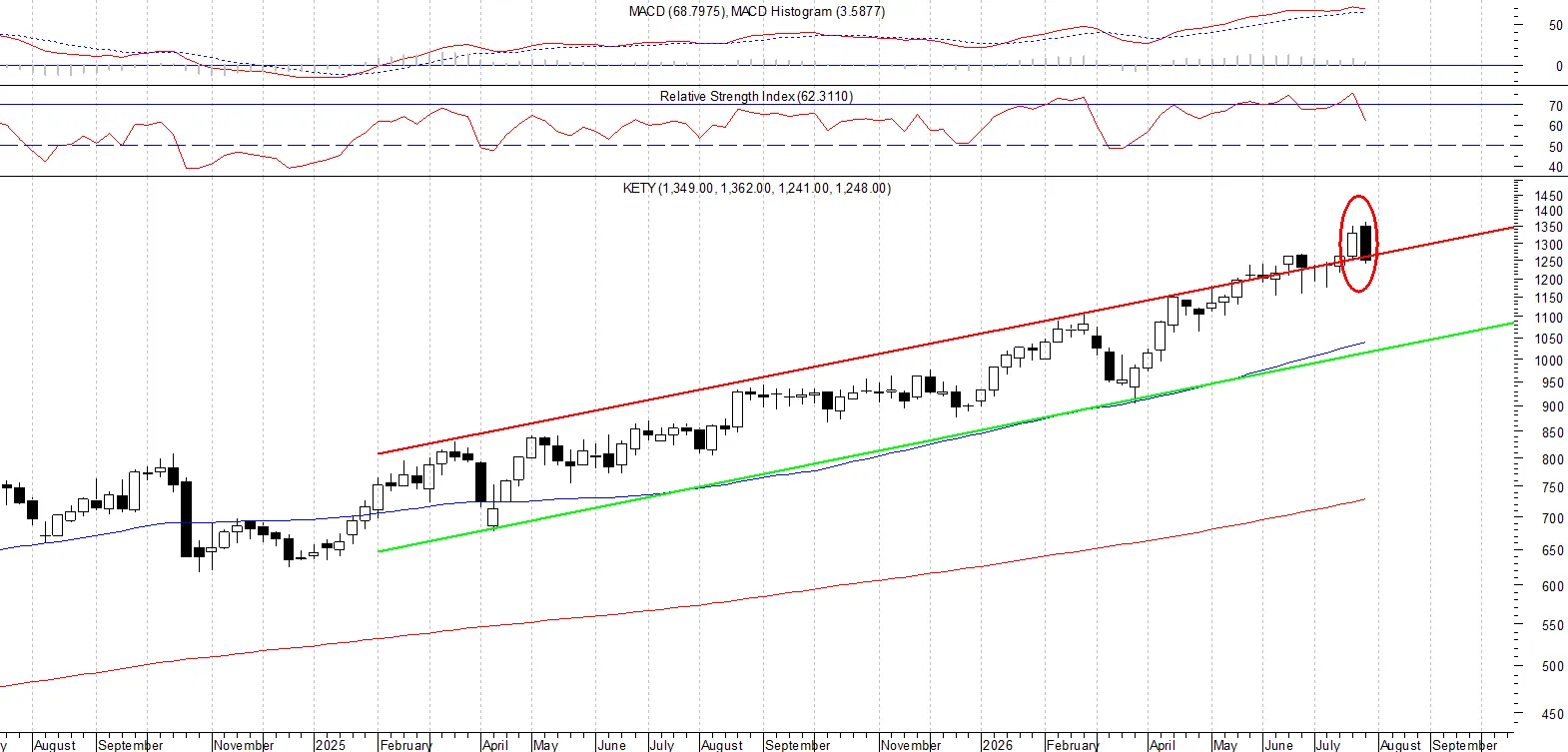Viewport: 1568px width, 752px height.
Task: Click the MACD Histogram (3.5877) title
Action: tap(808, 12)
